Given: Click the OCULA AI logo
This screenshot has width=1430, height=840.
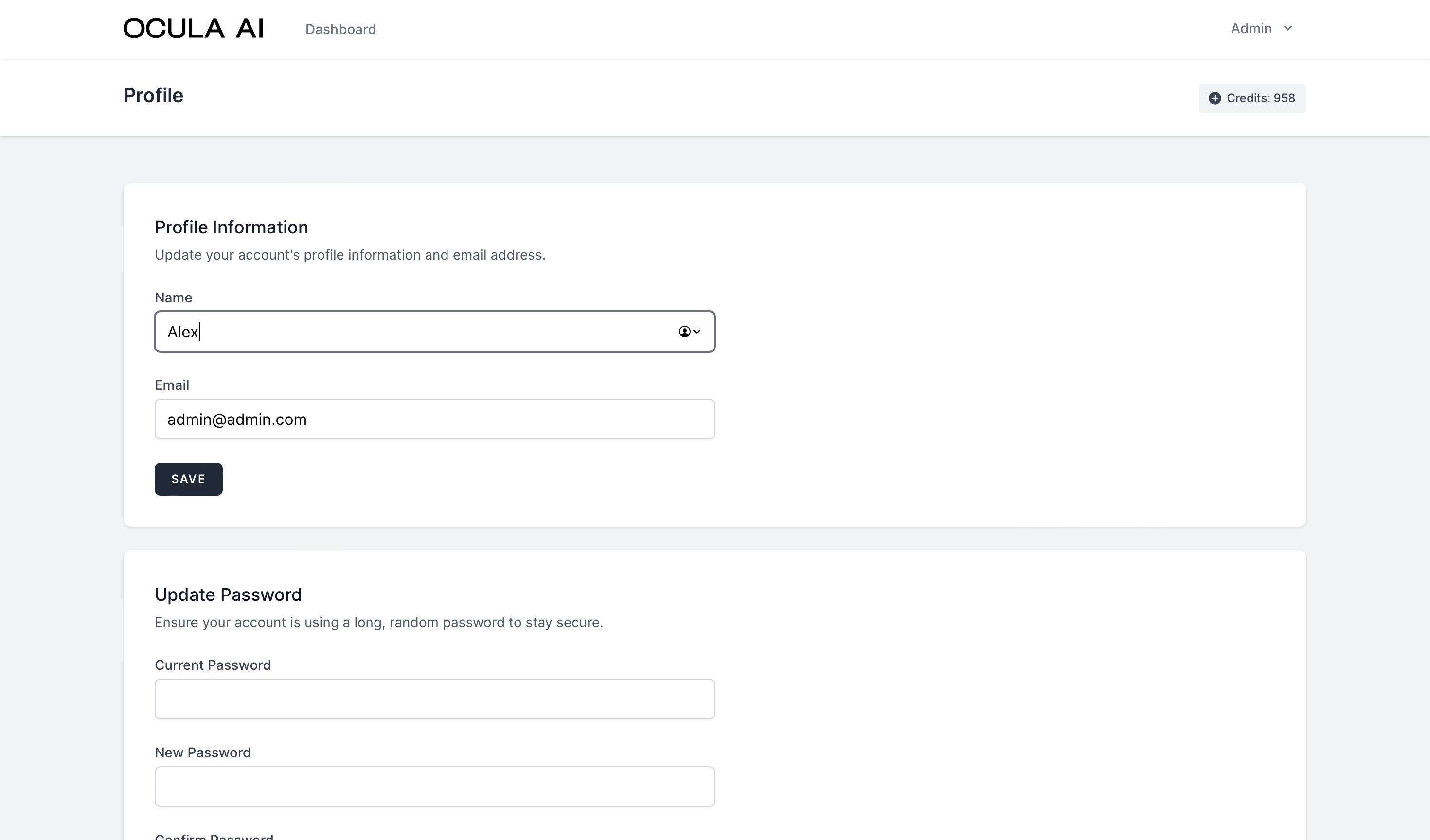Looking at the screenshot, I should (x=194, y=28).
